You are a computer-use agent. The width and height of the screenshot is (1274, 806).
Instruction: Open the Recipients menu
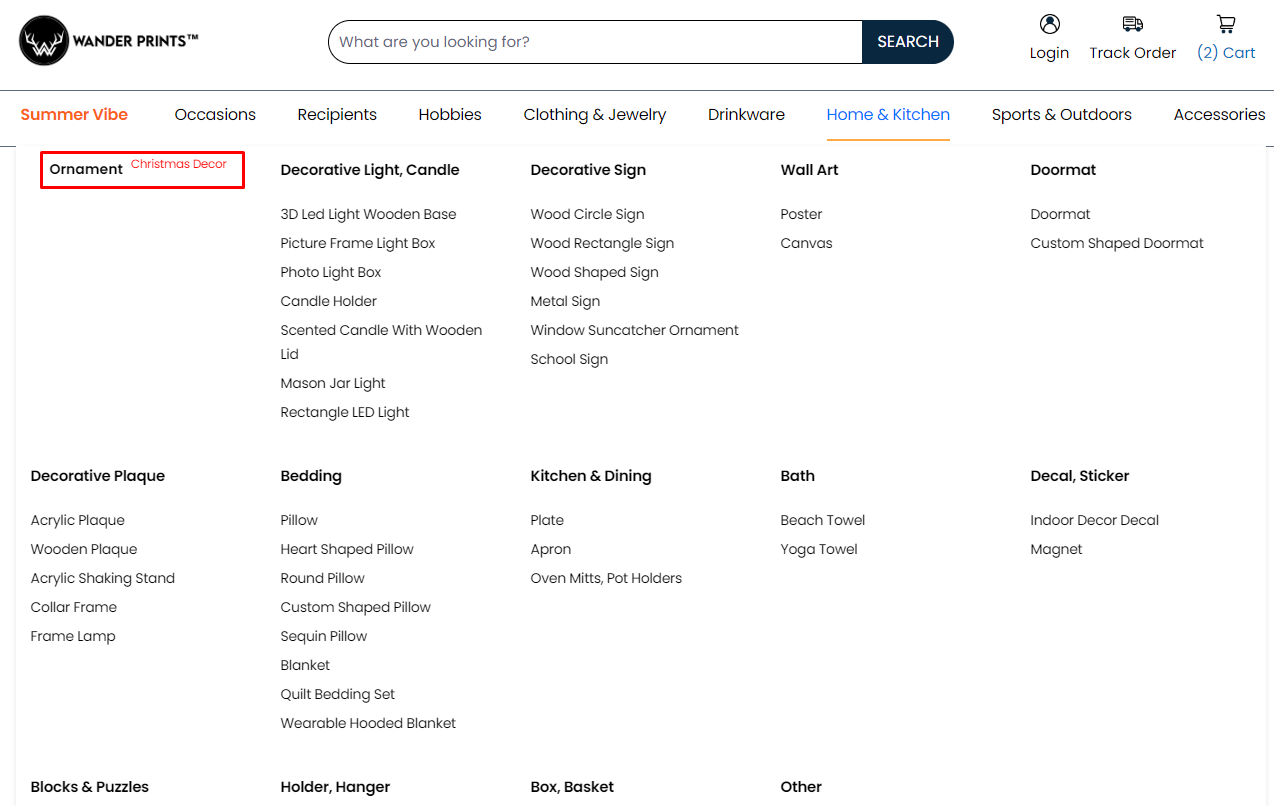tap(337, 115)
